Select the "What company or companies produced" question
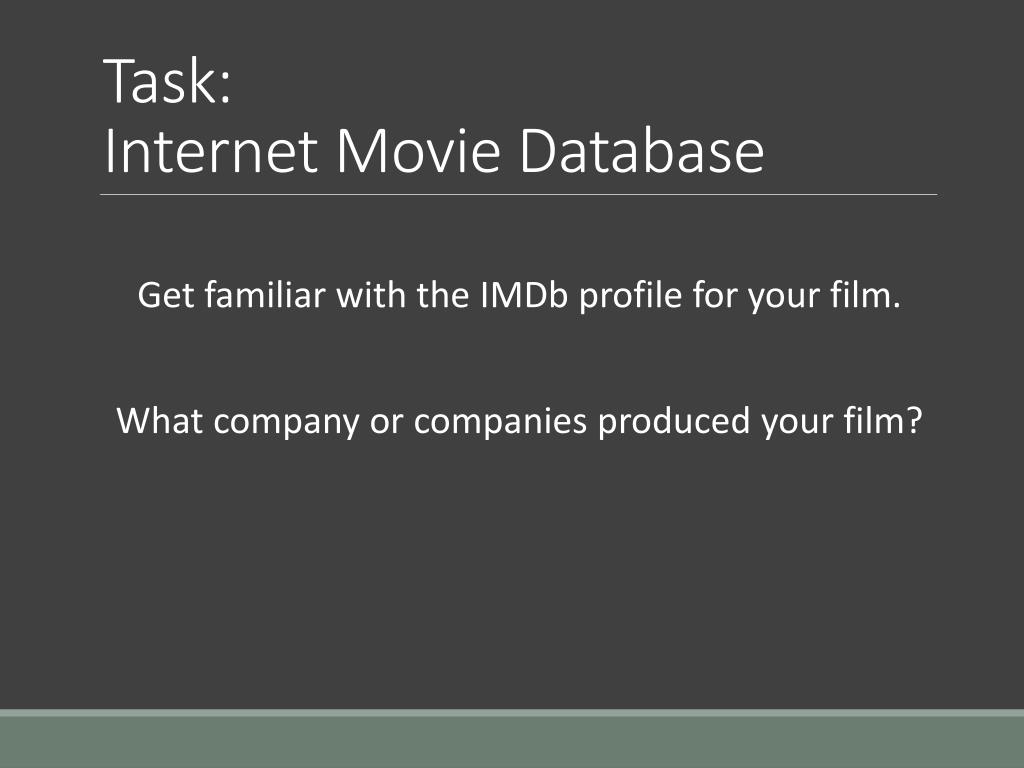This screenshot has height=768, width=1024. click(x=518, y=421)
